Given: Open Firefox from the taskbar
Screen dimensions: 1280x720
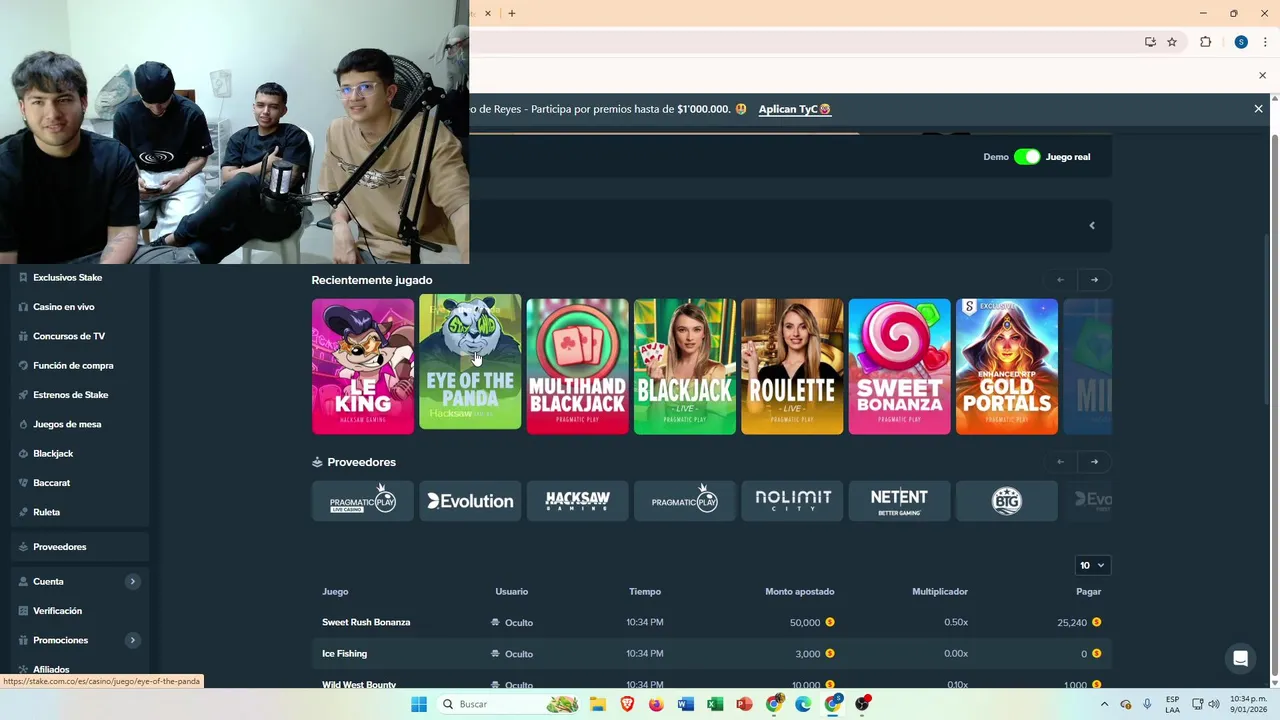Looking at the screenshot, I should pyautogui.click(x=656, y=704).
